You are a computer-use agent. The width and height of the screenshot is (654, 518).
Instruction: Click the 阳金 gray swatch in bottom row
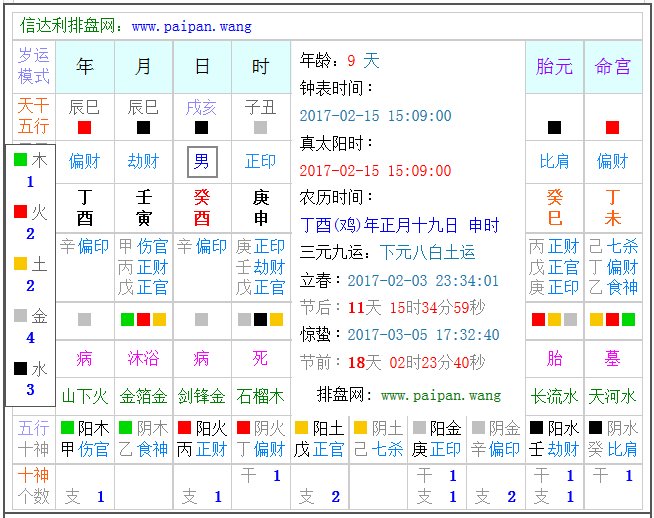pyautogui.click(x=419, y=427)
